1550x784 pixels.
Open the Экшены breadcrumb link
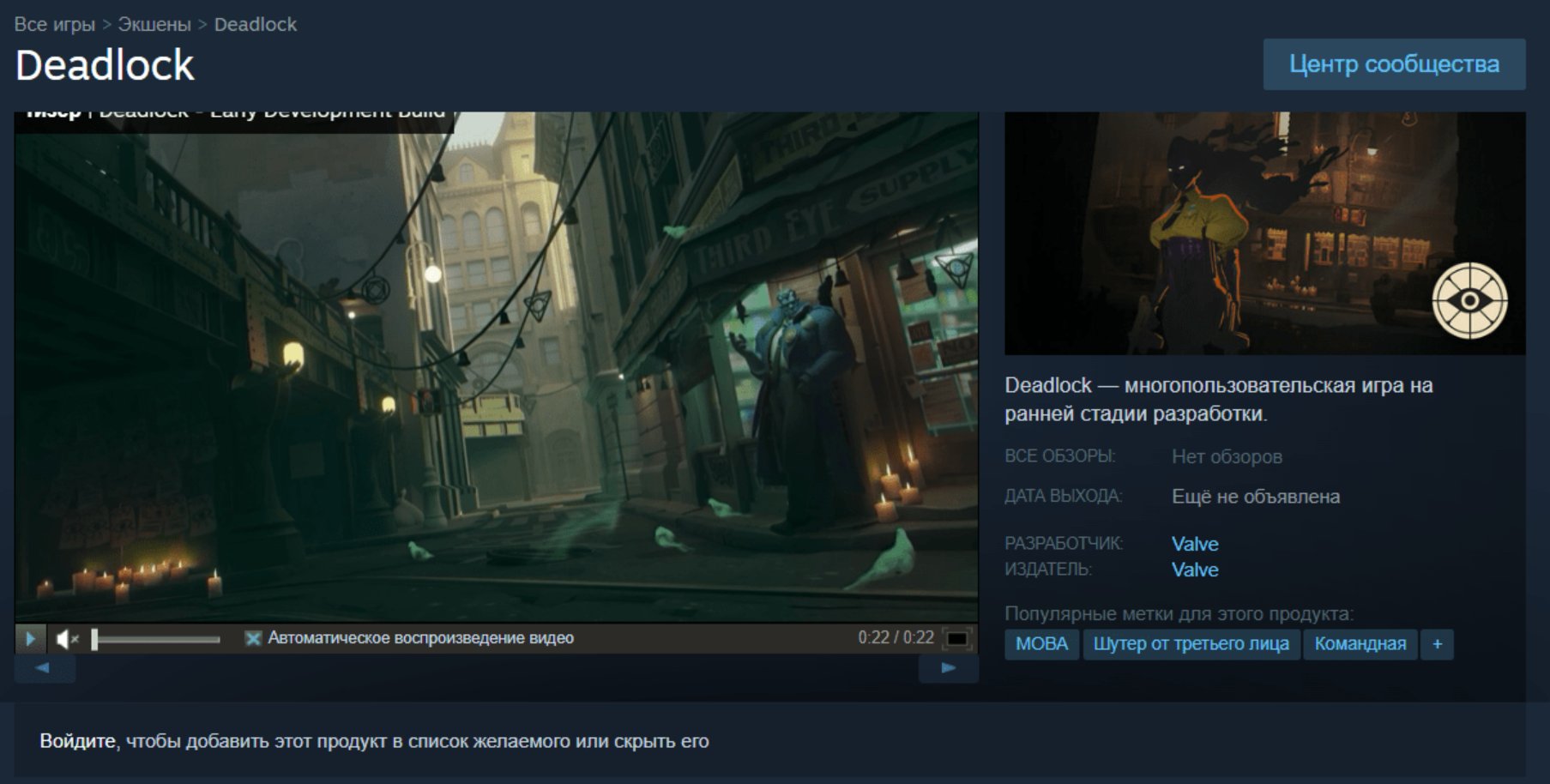click(x=154, y=24)
